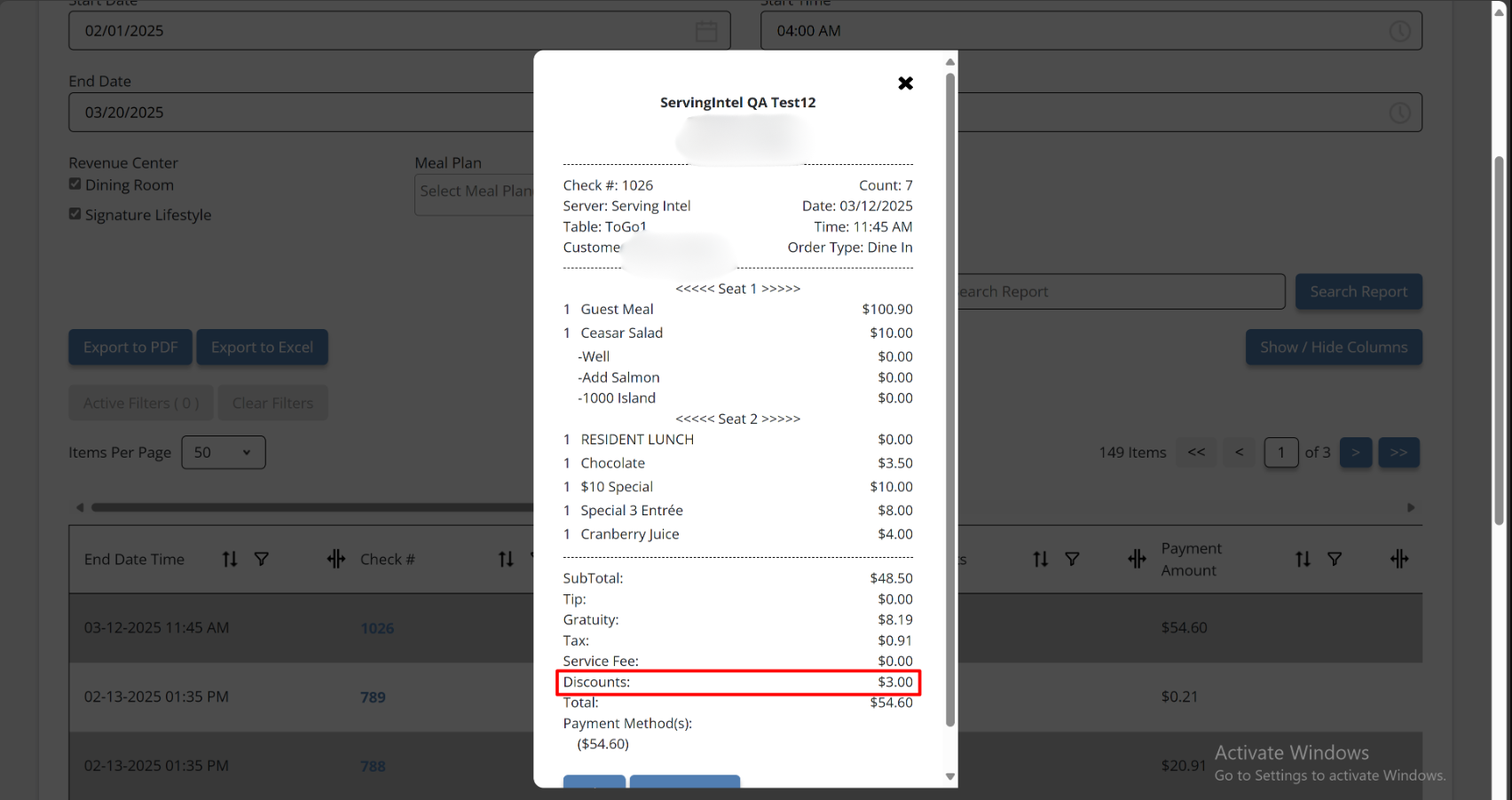Open the End Time clock icon
Image resolution: width=1512 pixels, height=800 pixels.
click(x=1399, y=113)
